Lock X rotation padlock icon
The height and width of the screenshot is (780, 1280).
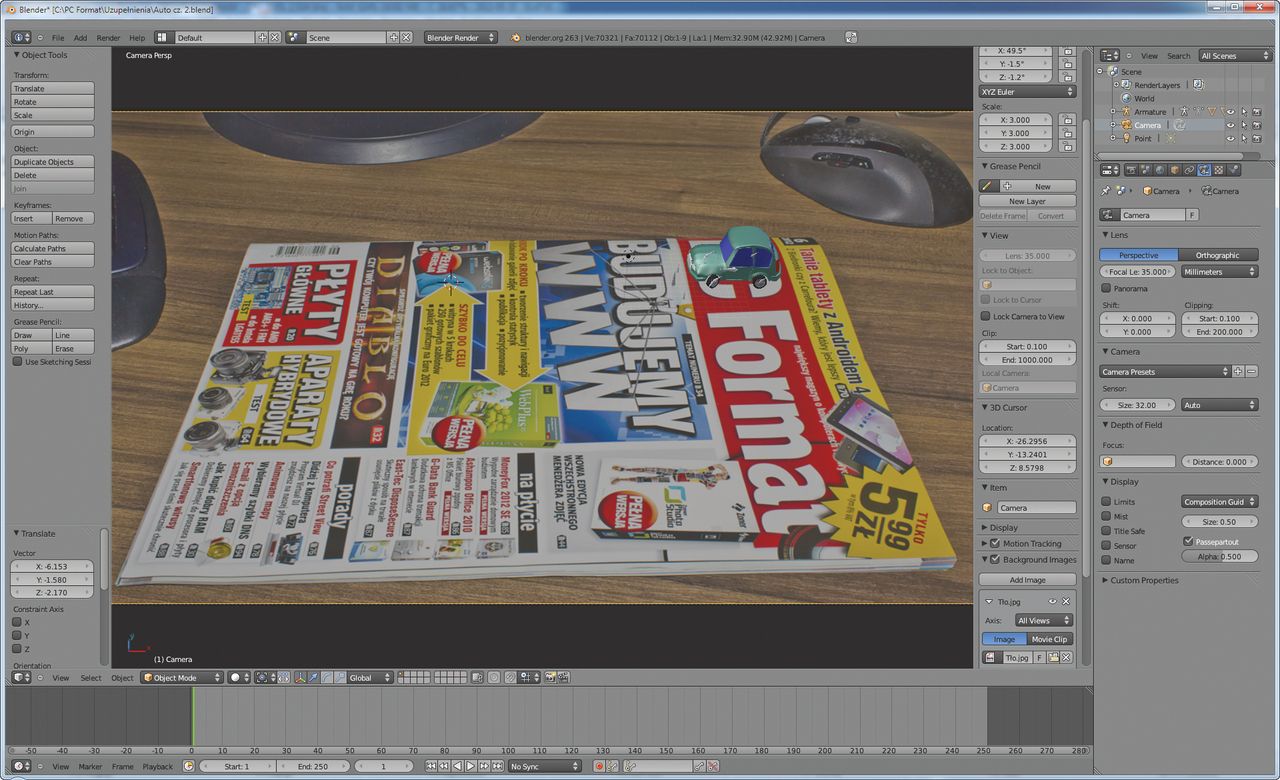(x=1067, y=50)
